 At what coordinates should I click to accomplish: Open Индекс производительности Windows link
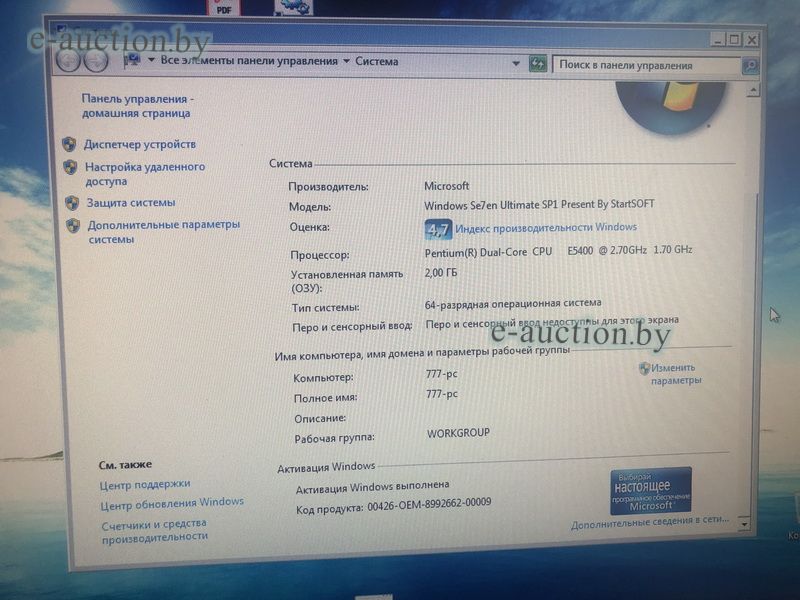546,228
